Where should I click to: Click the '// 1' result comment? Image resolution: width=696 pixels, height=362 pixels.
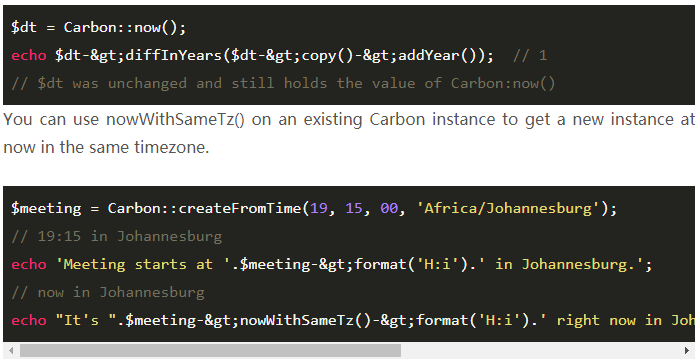click(x=530, y=55)
